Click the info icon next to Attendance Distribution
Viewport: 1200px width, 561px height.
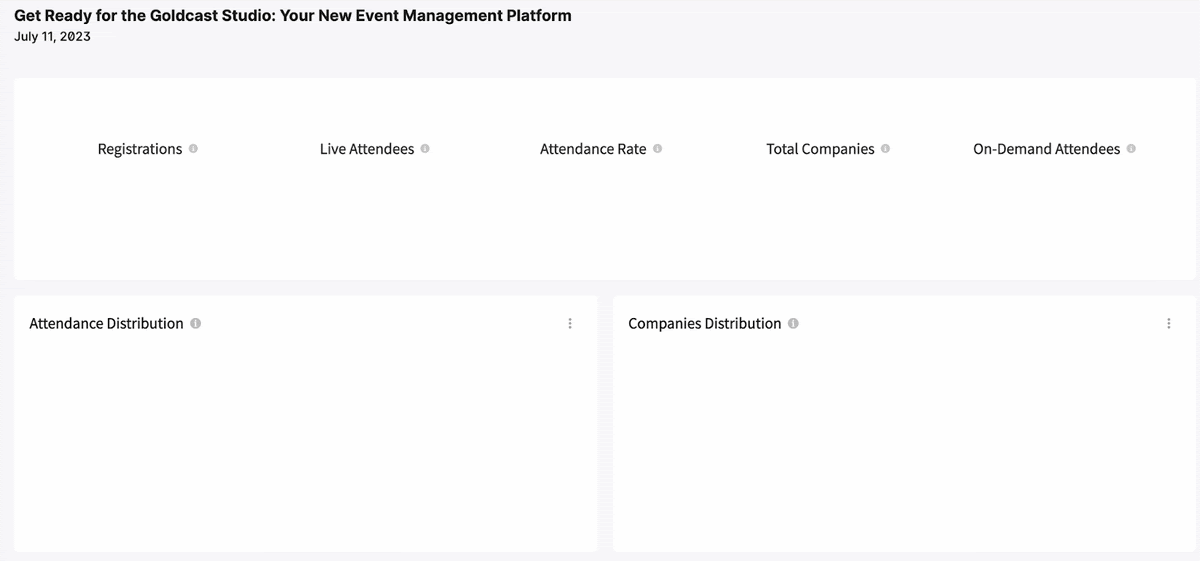(x=196, y=324)
